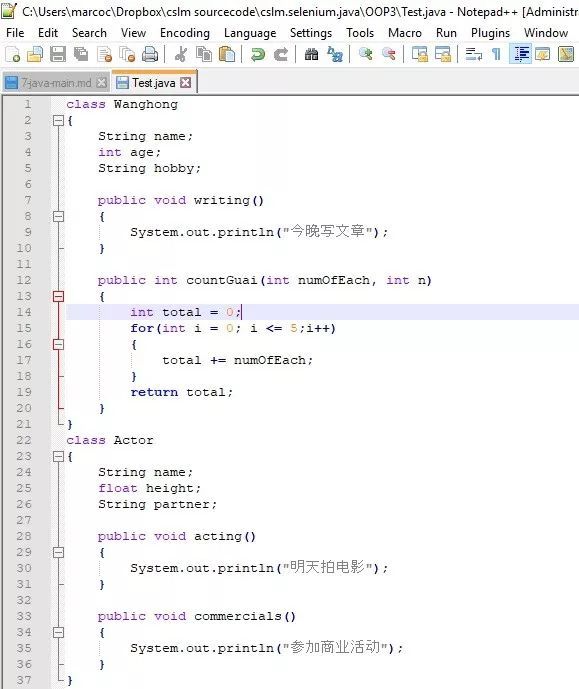Open Find with the binoculars icon

pyautogui.click(x=311, y=54)
